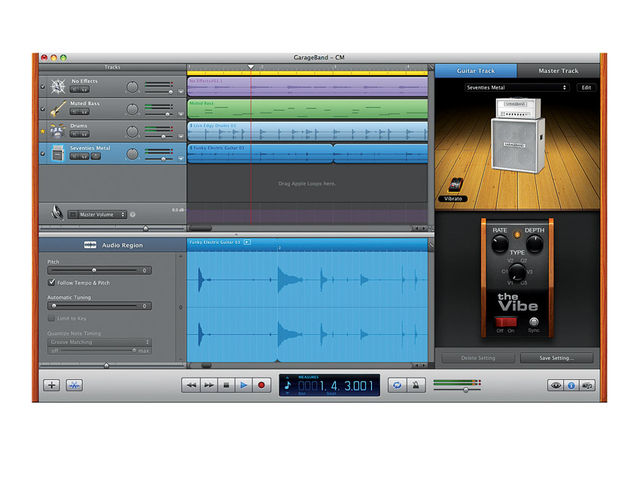Open the Master Volume dropdown
Viewport: 640px width, 480px height.
tap(98, 214)
